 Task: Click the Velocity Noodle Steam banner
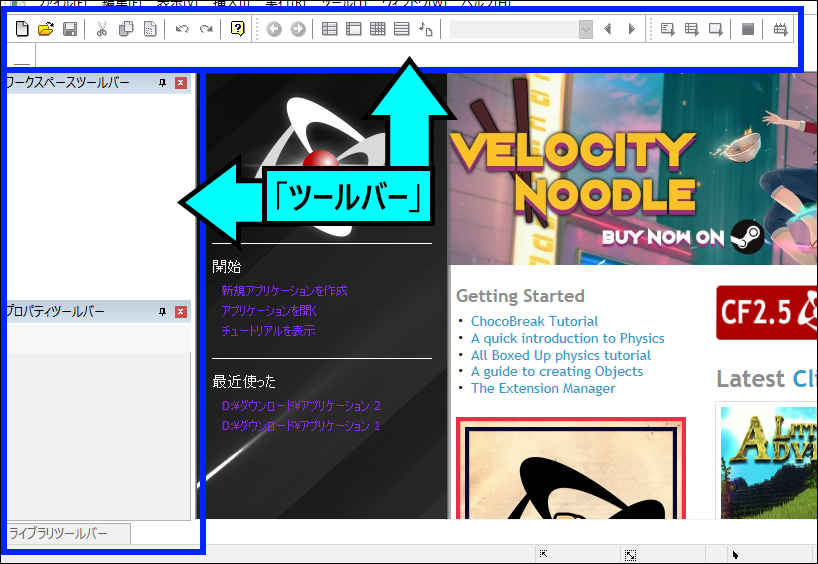632,169
